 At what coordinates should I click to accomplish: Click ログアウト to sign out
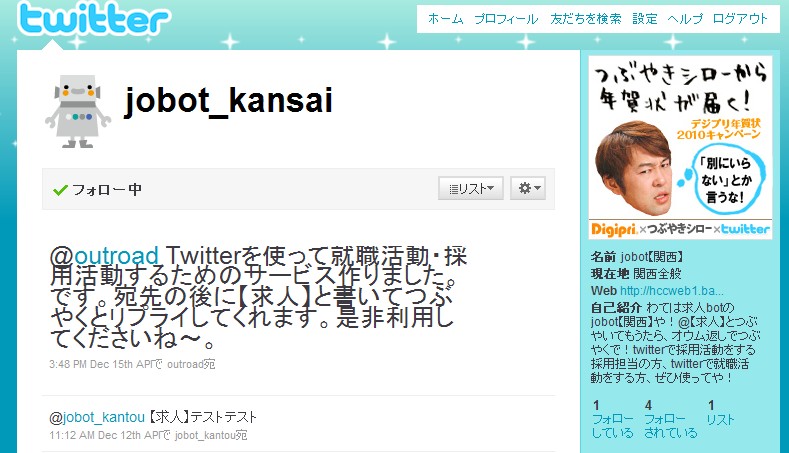click(740, 19)
